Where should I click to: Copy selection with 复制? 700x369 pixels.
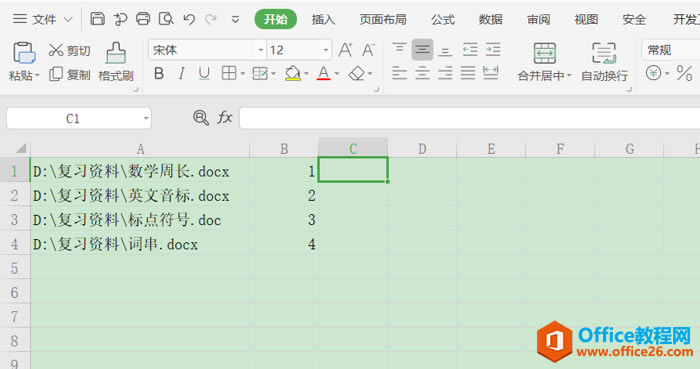click(x=70, y=74)
